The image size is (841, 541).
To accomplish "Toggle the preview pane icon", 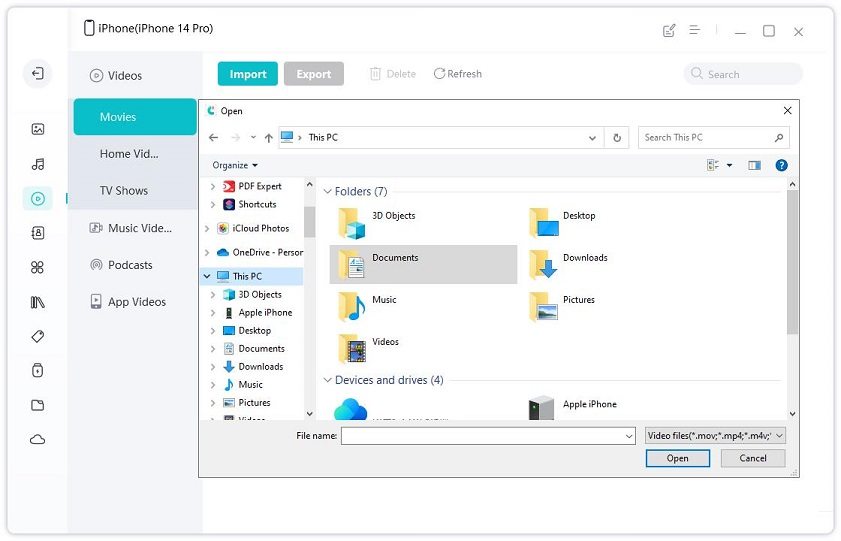I will coord(754,165).
